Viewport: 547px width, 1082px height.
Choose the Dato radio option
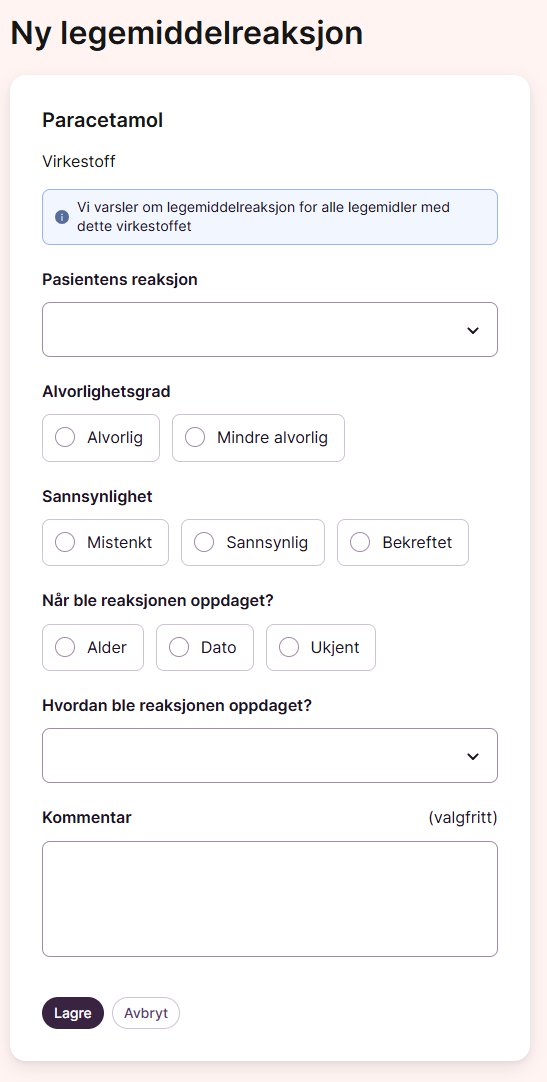pyautogui.click(x=205, y=647)
